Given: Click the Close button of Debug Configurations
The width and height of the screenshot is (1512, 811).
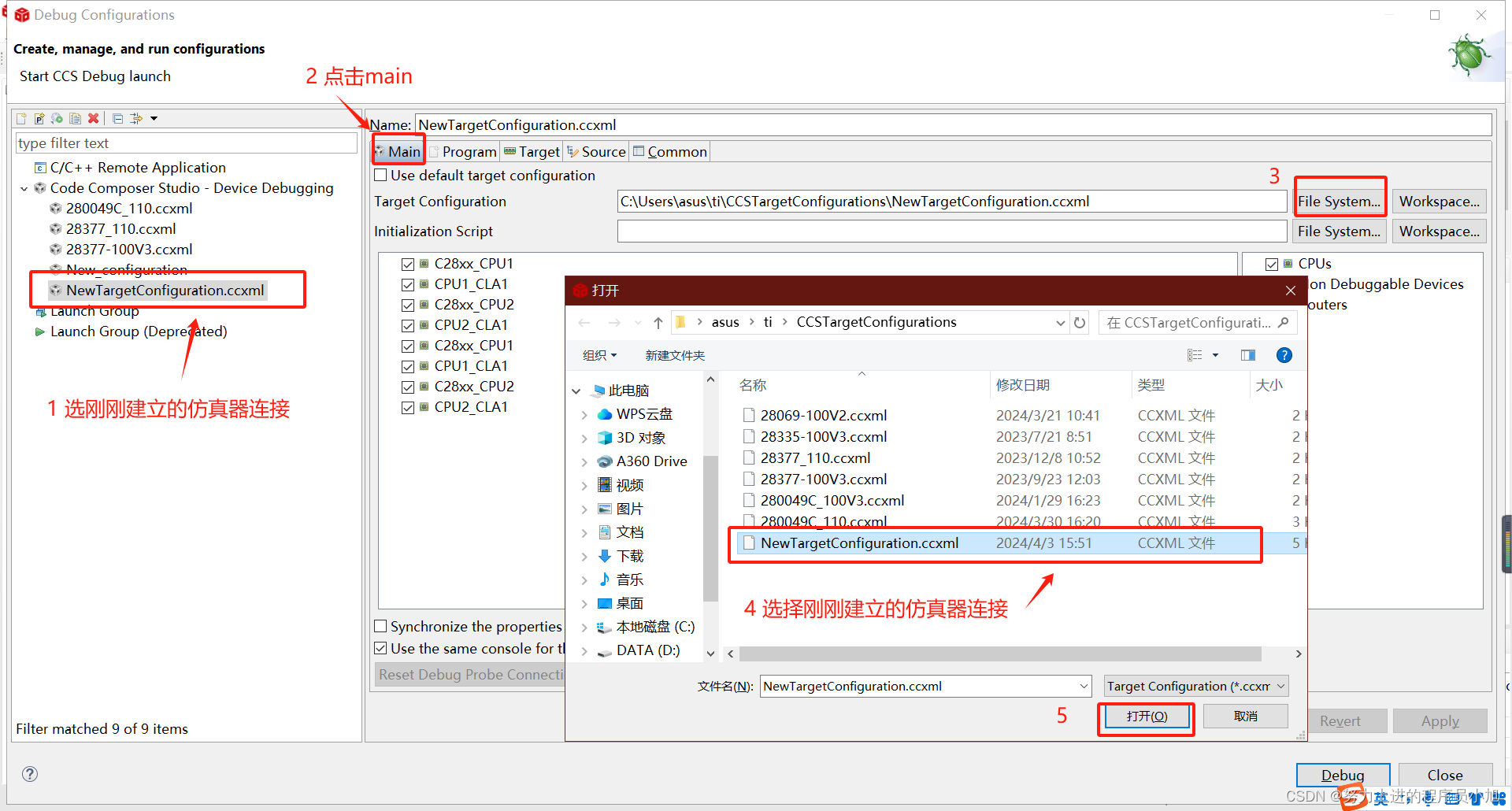Looking at the screenshot, I should tap(1445, 776).
